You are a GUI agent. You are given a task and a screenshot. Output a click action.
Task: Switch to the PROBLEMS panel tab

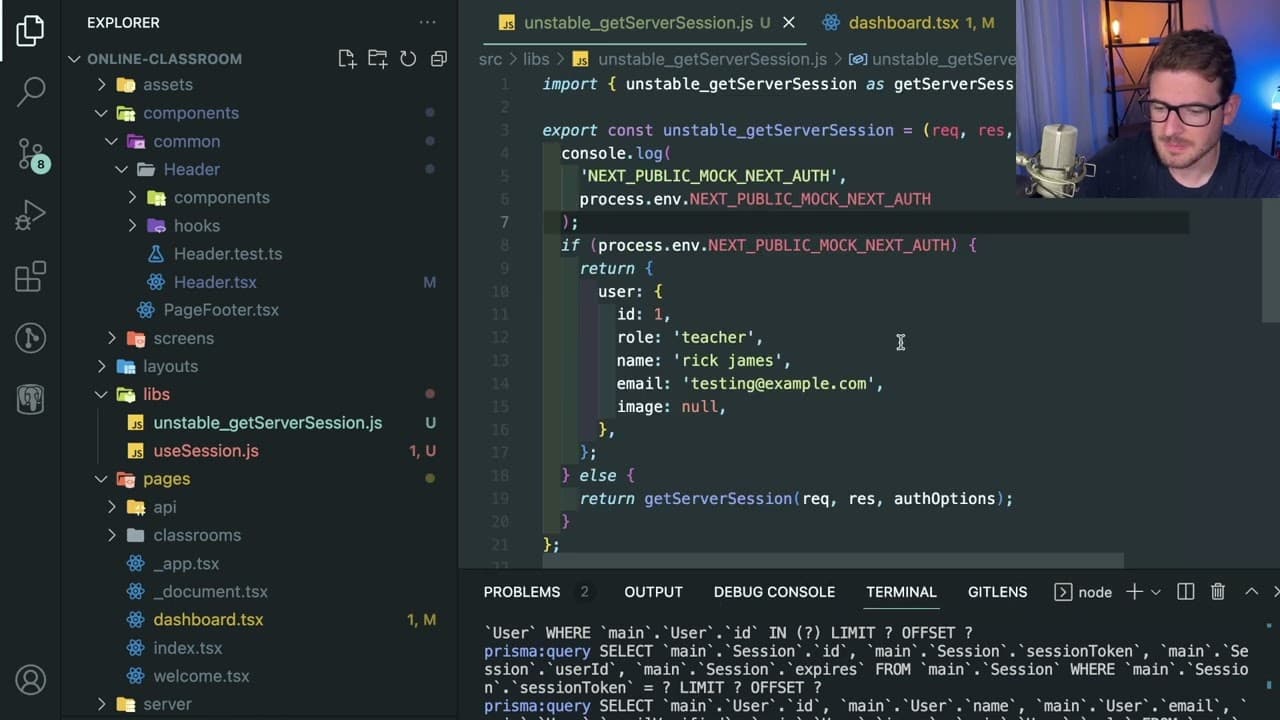[522, 592]
